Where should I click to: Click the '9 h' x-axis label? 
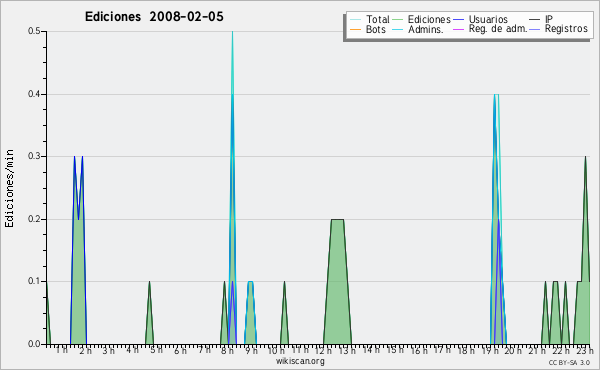(x=251, y=351)
